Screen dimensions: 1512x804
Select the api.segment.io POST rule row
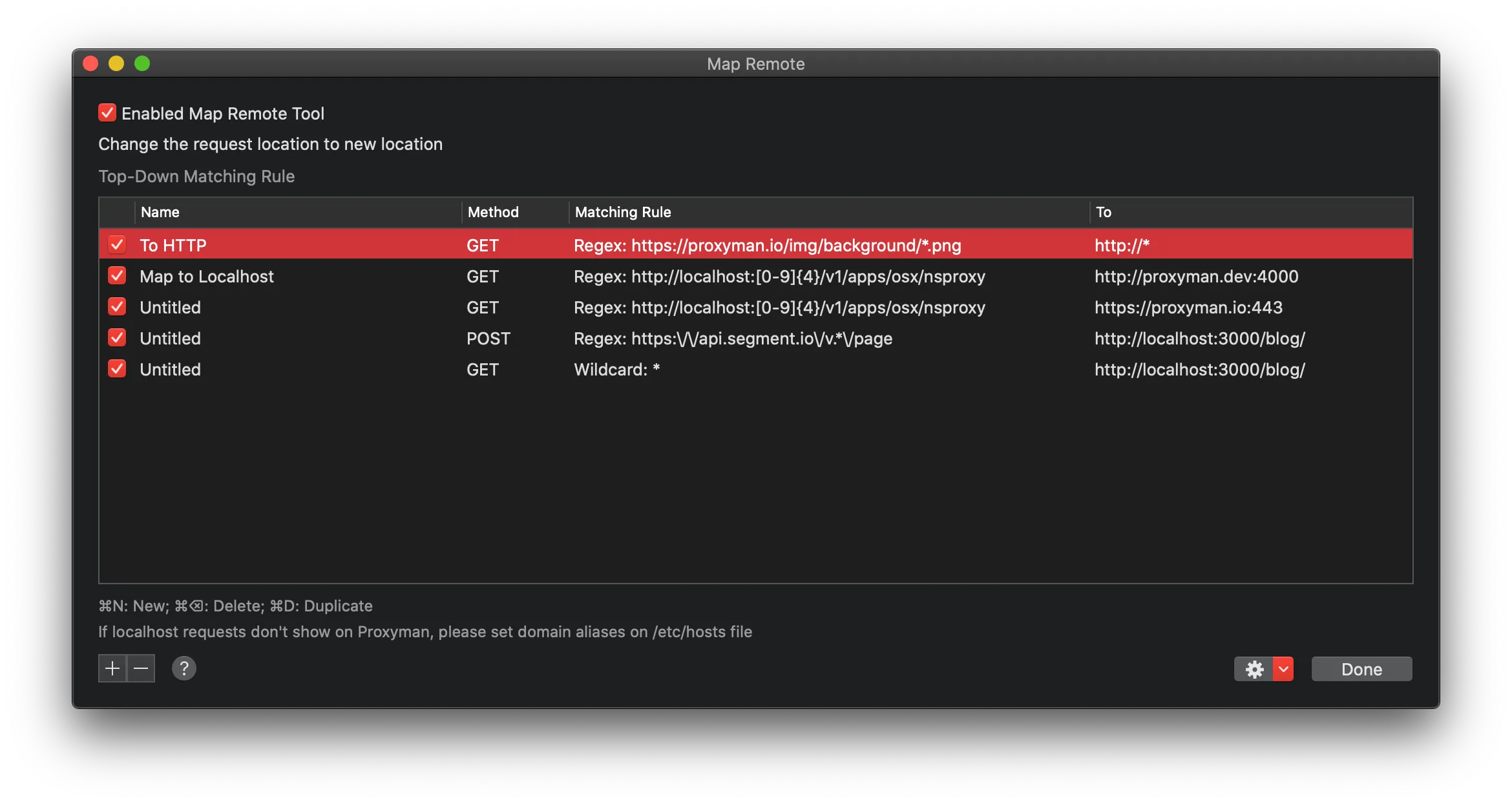tap(711, 339)
